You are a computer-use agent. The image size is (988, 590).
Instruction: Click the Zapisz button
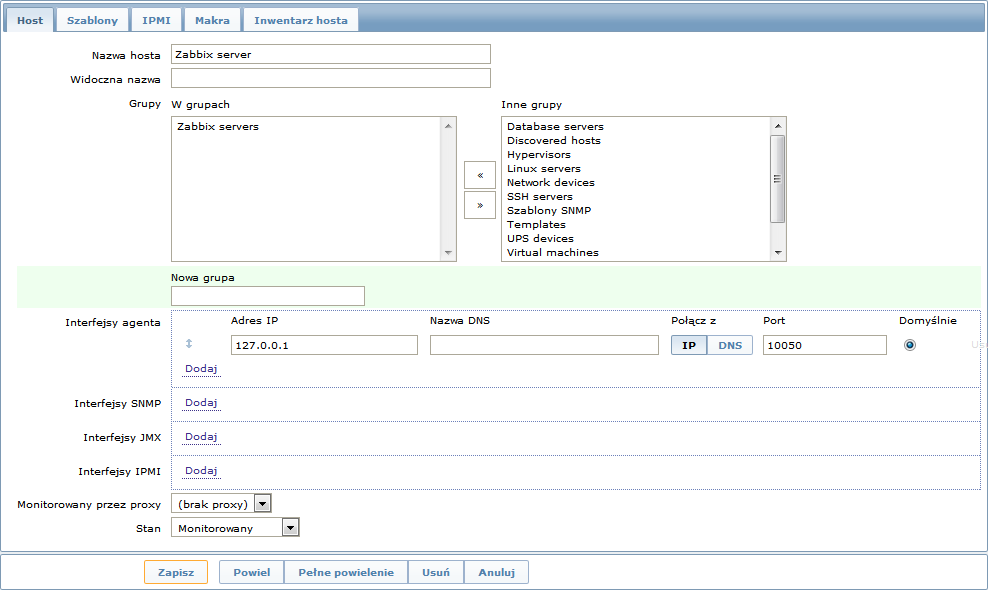point(176,572)
